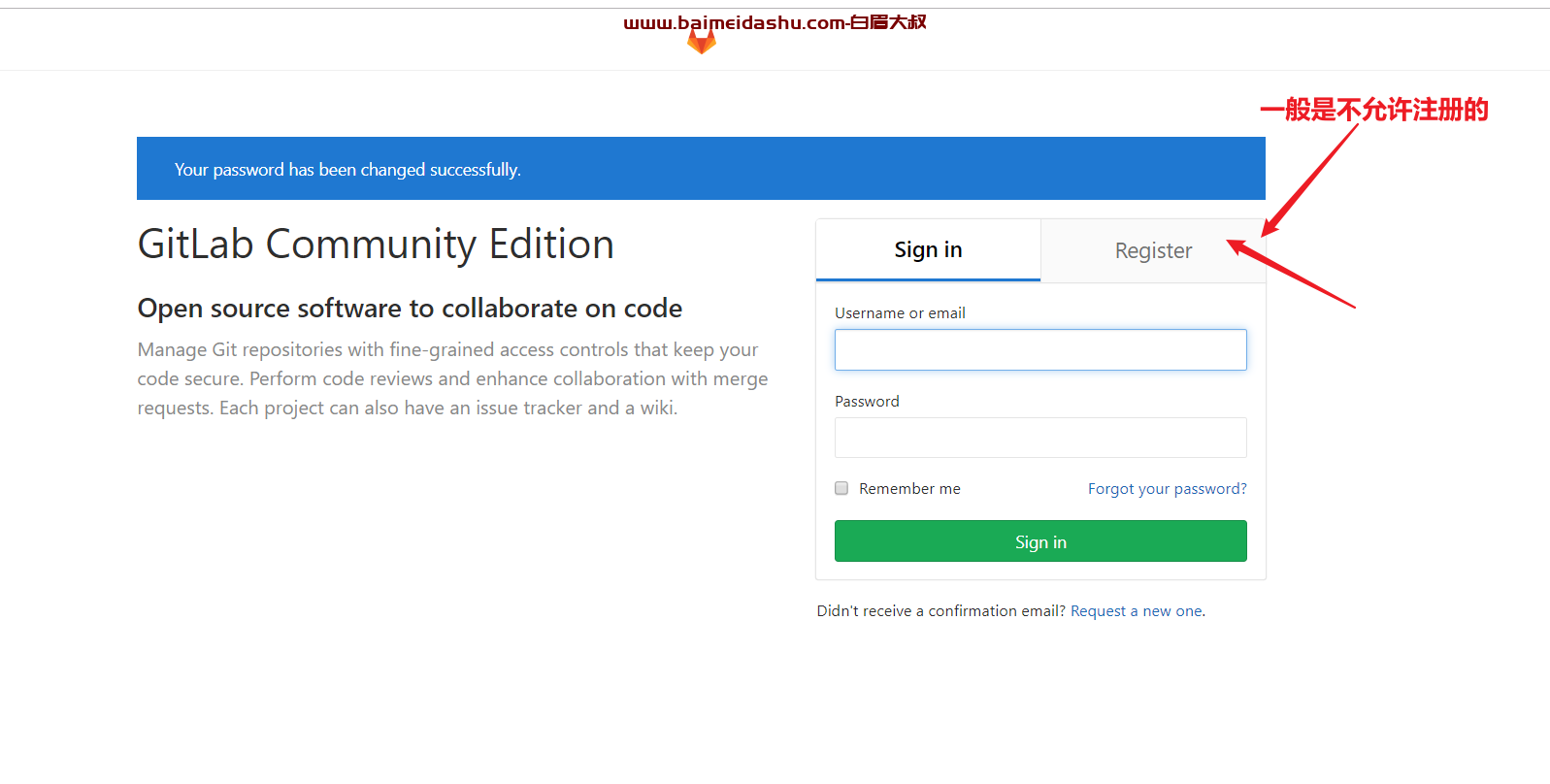Select the Open source software subheading
Viewport: 1550px width, 784px height.
410,308
